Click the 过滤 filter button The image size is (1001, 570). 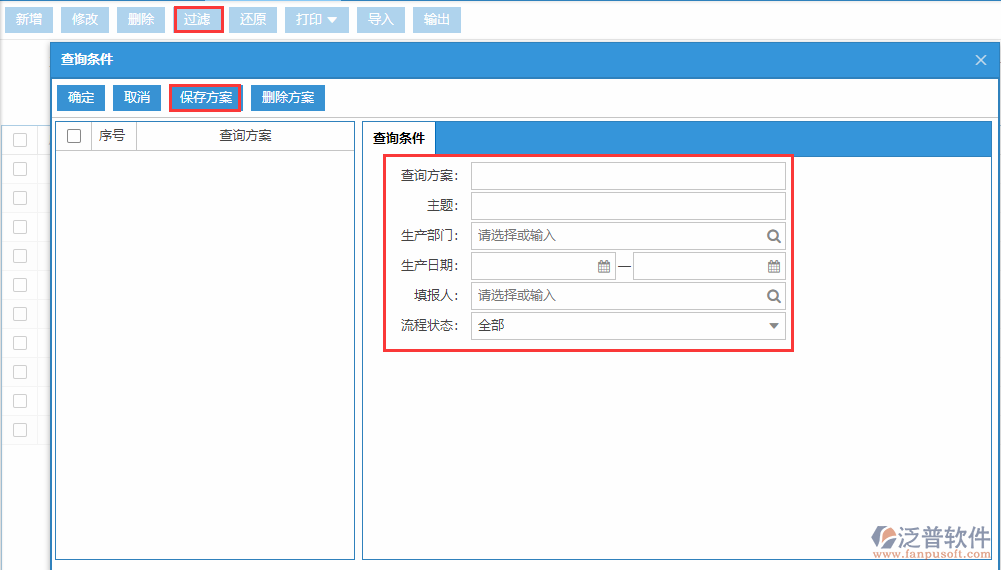click(x=198, y=20)
